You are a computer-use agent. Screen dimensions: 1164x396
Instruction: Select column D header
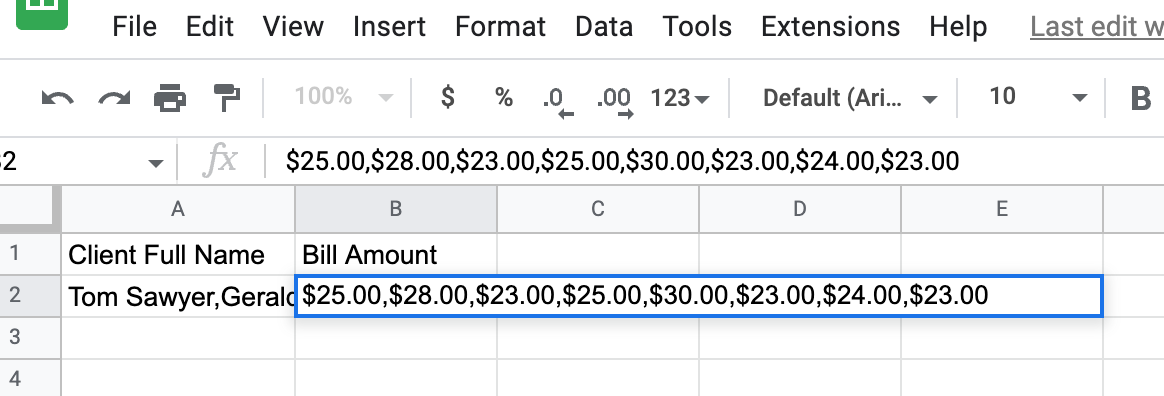[x=800, y=210]
